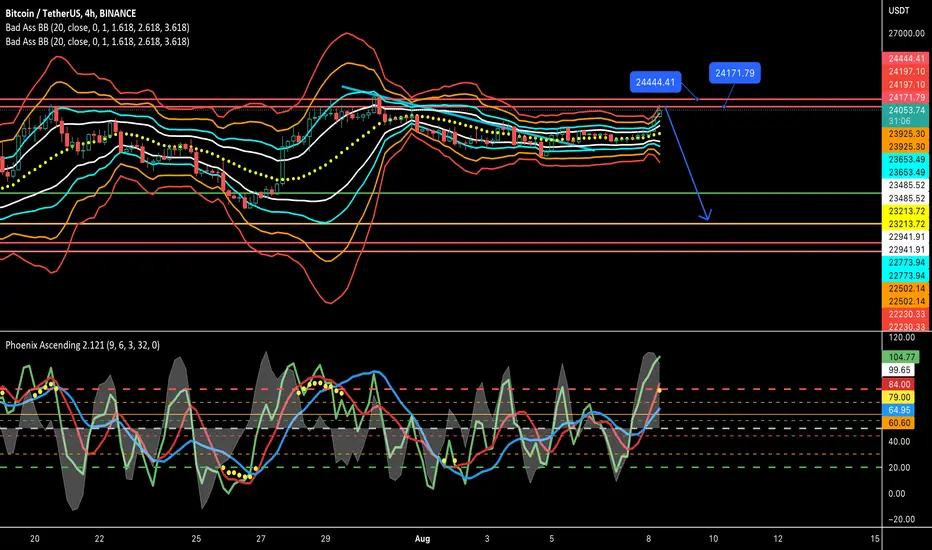Image resolution: width=932 pixels, height=550 pixels.
Task: Click date 8 on the time axis
Action: pos(648,539)
